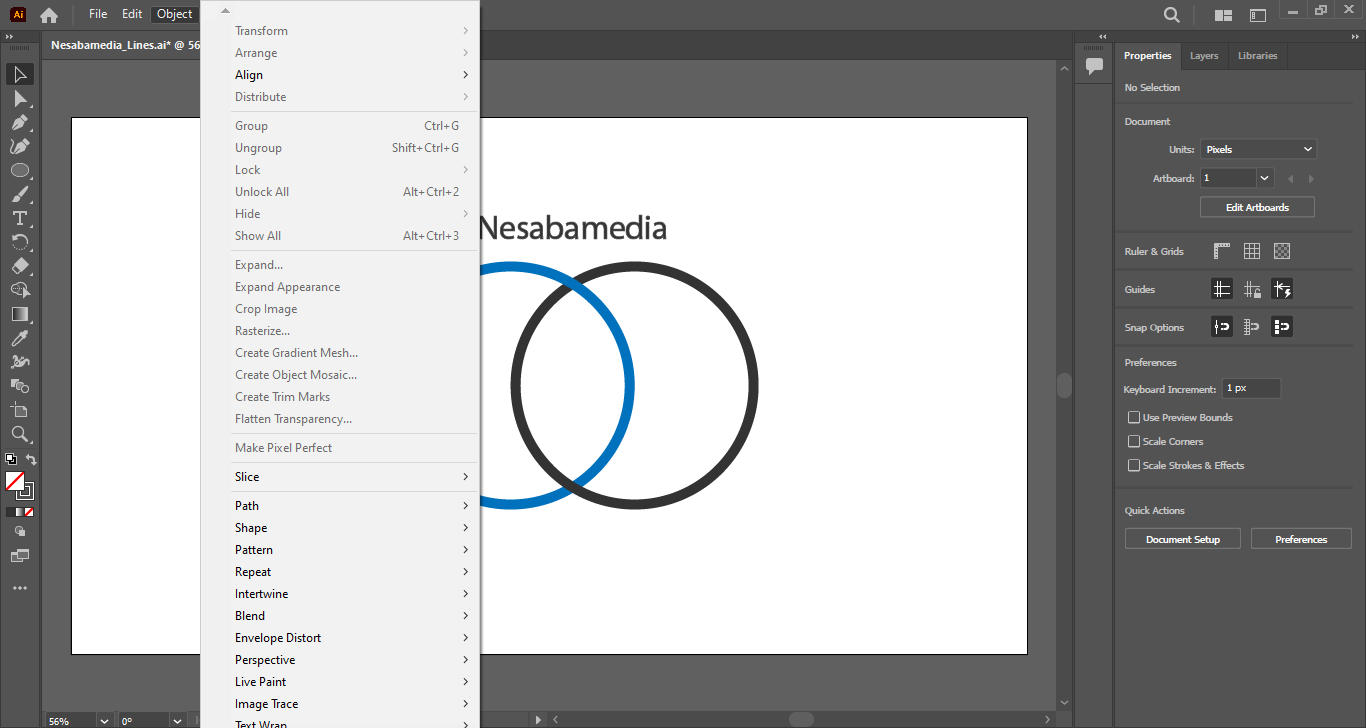
Task: Switch to the Layers tab
Action: click(x=1203, y=56)
